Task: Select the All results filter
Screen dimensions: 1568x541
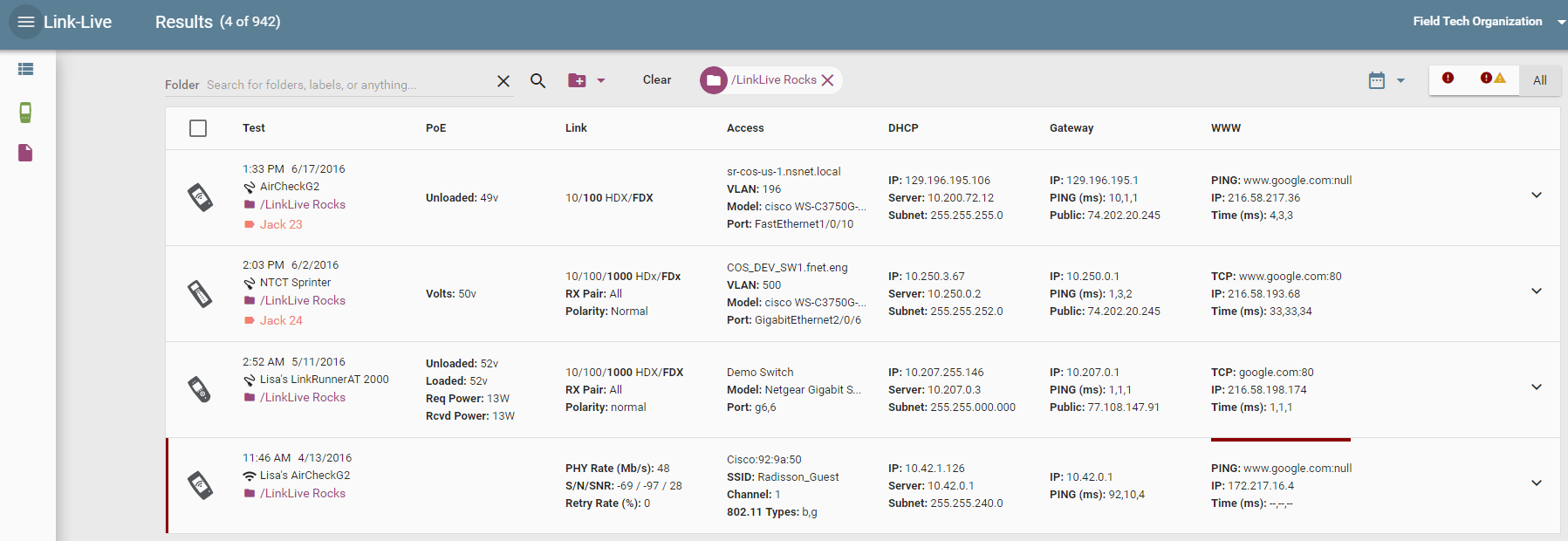Action: click(x=1539, y=80)
